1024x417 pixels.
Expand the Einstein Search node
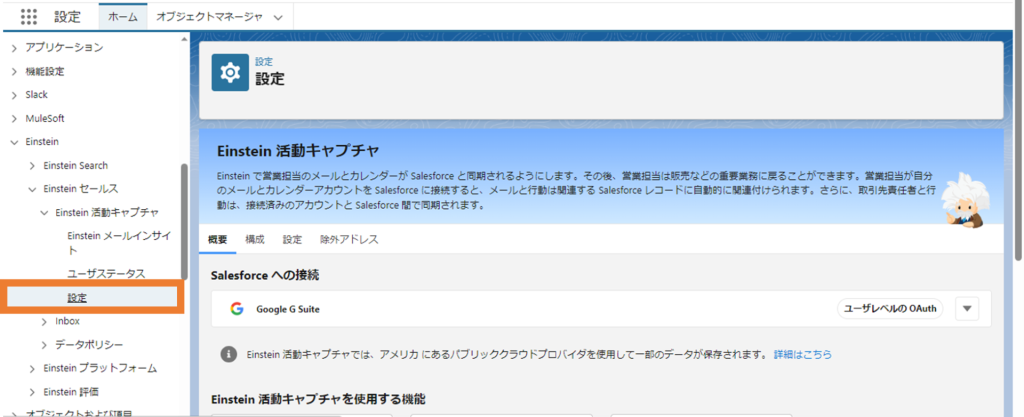[x=33, y=166]
